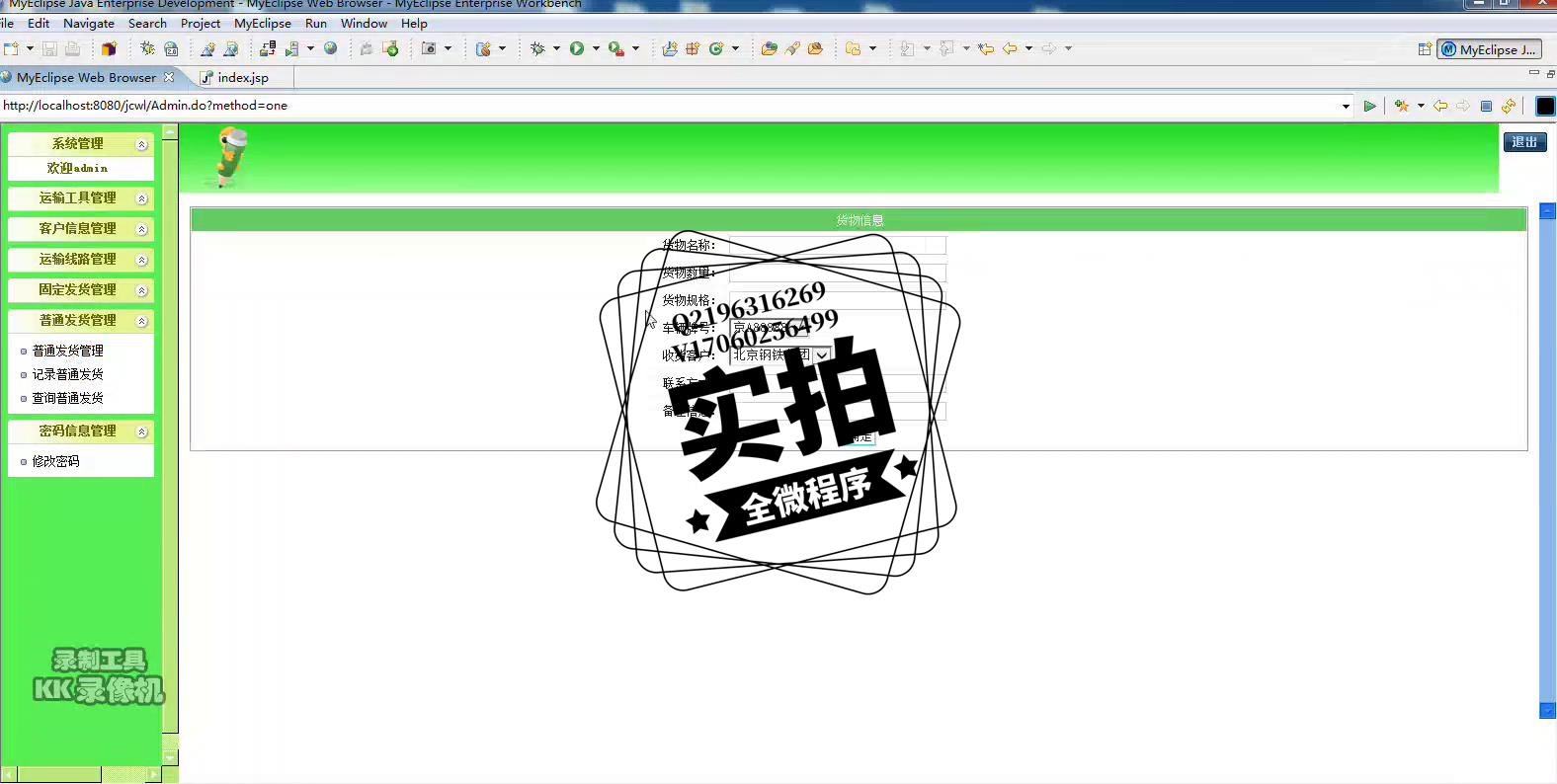Click the 货物名称 input field
This screenshot has width=1557, height=784.
837,245
